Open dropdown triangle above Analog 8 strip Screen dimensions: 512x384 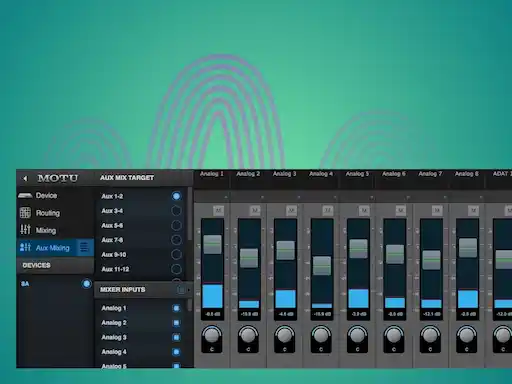[481, 197]
